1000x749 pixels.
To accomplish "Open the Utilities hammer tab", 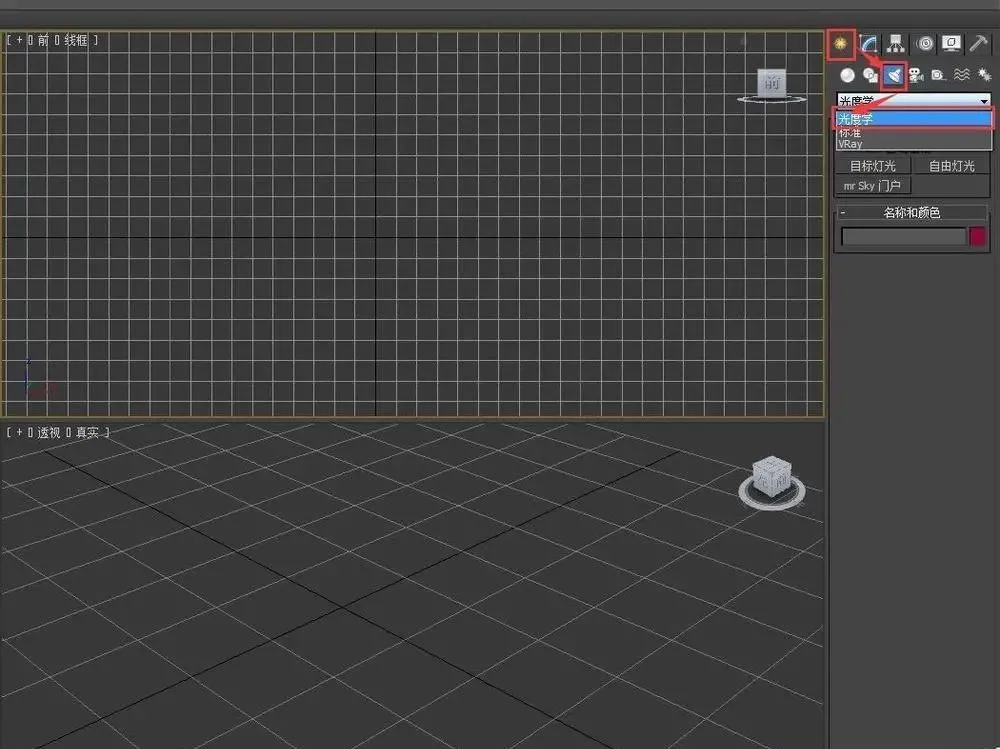I will [978, 44].
